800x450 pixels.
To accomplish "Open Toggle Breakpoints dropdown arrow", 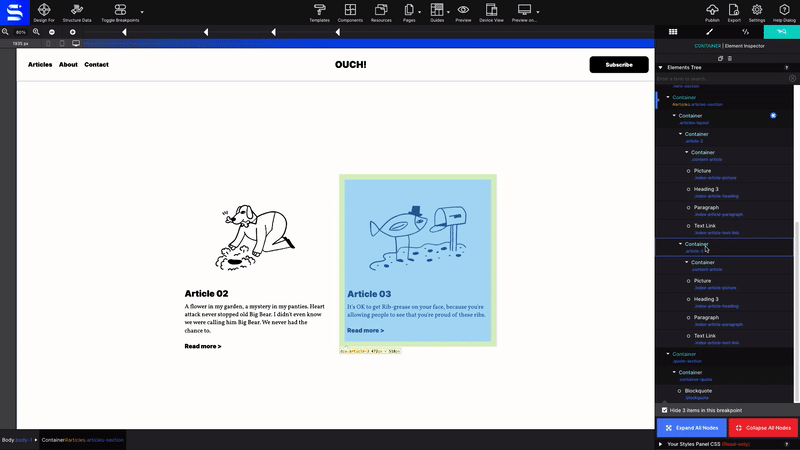I will tap(142, 12).
